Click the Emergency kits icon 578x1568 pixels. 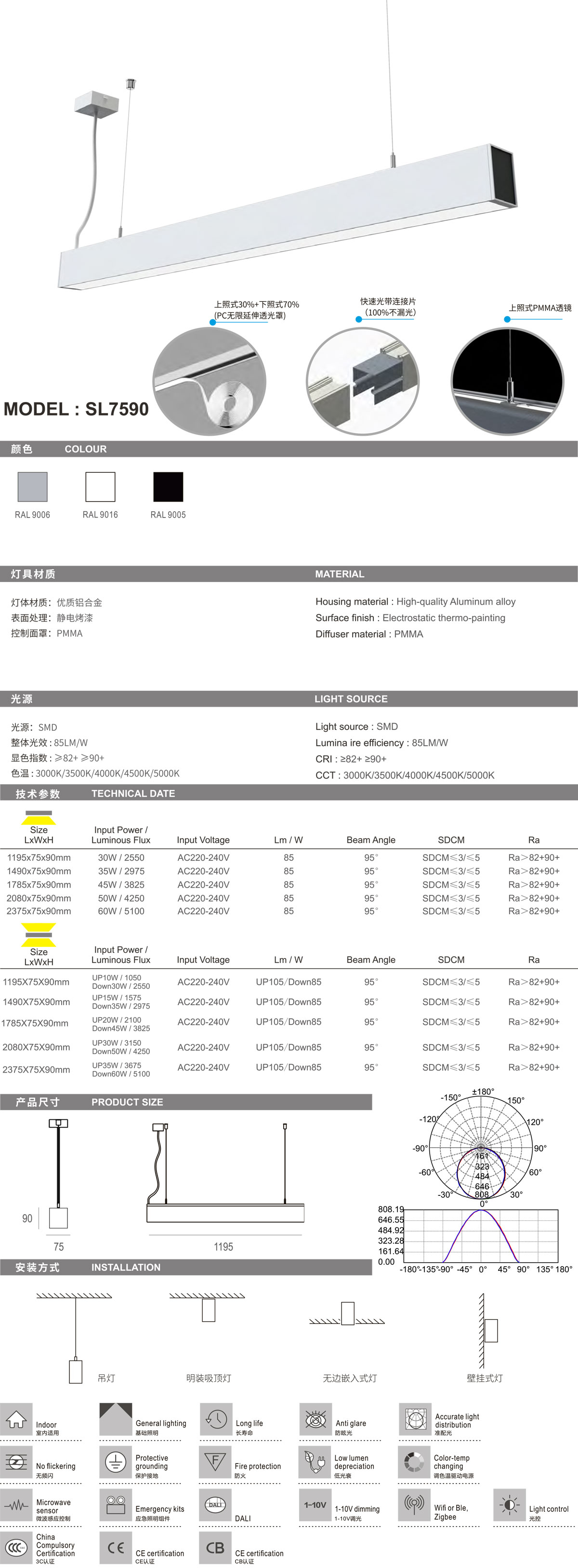(116, 1505)
